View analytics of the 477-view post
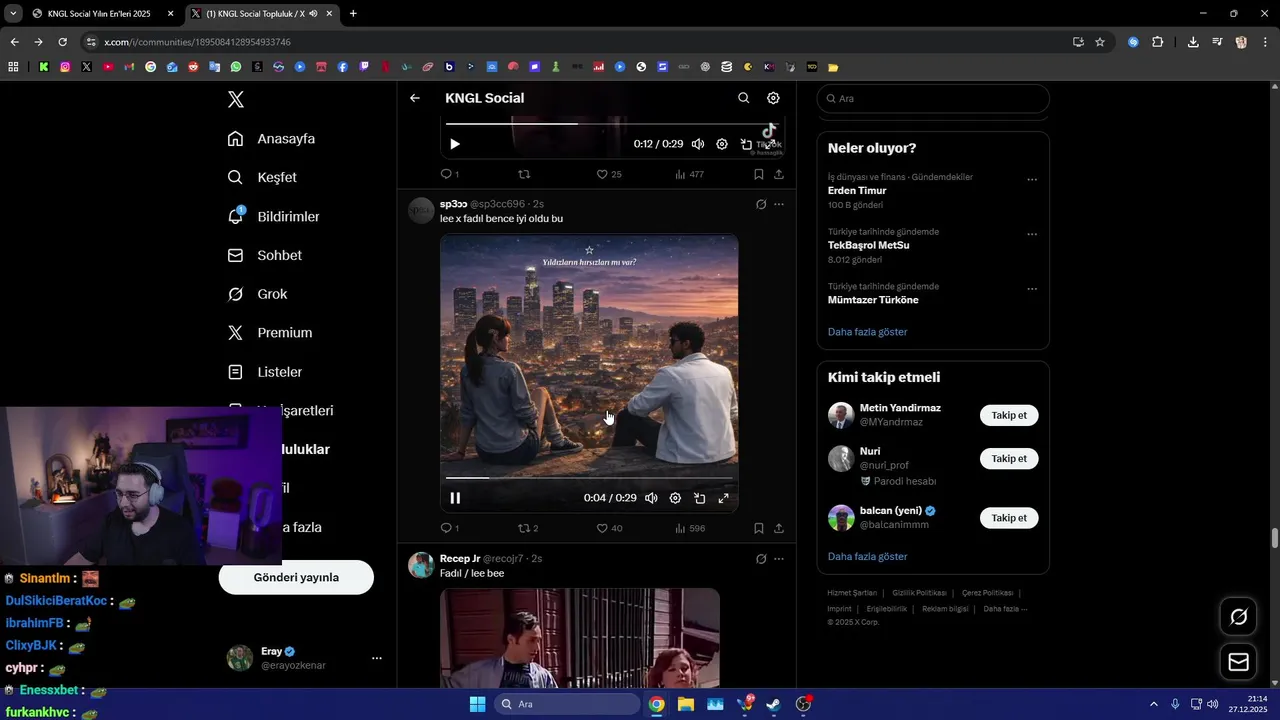Viewport: 1280px width, 720px height. click(690, 174)
